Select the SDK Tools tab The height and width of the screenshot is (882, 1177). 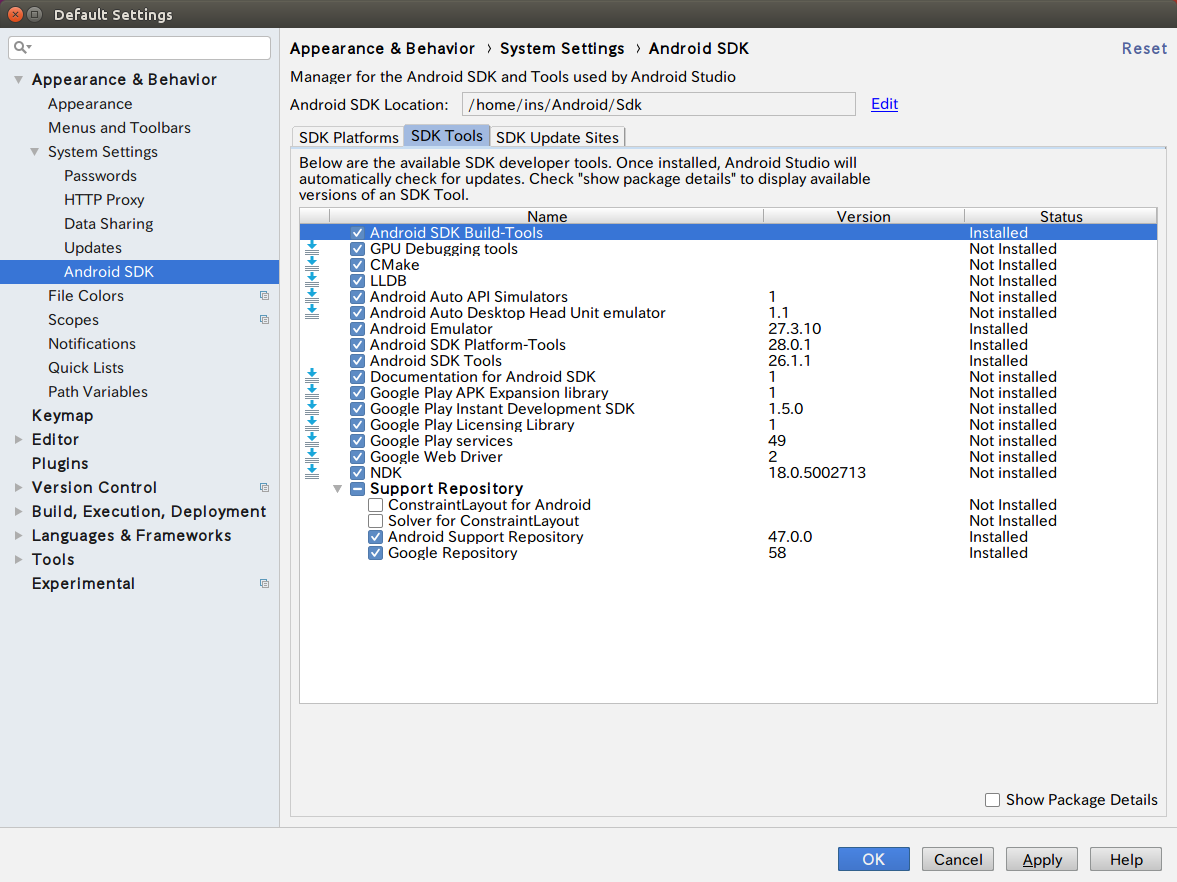pyautogui.click(x=447, y=136)
